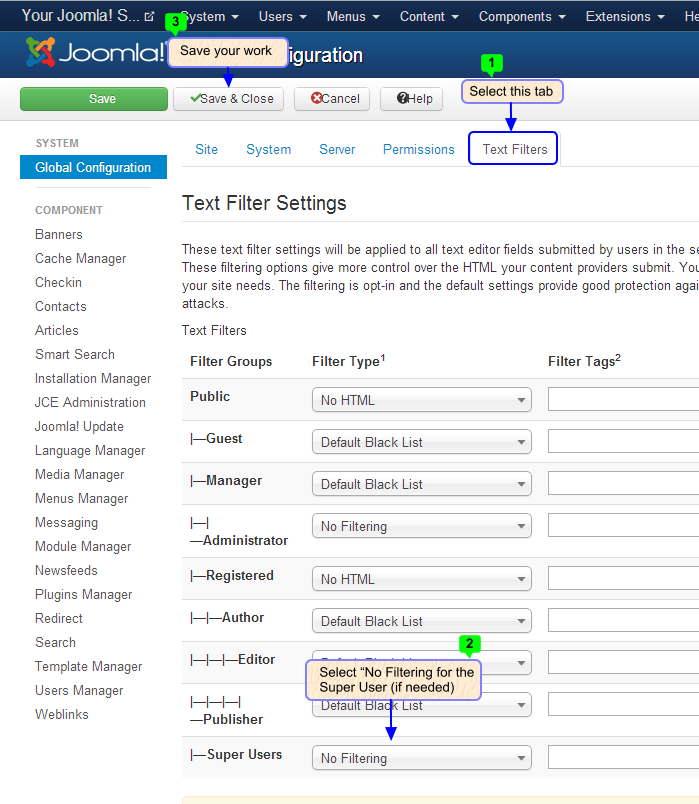Open Plugins Manager settings
699x804 pixels.
84,595
